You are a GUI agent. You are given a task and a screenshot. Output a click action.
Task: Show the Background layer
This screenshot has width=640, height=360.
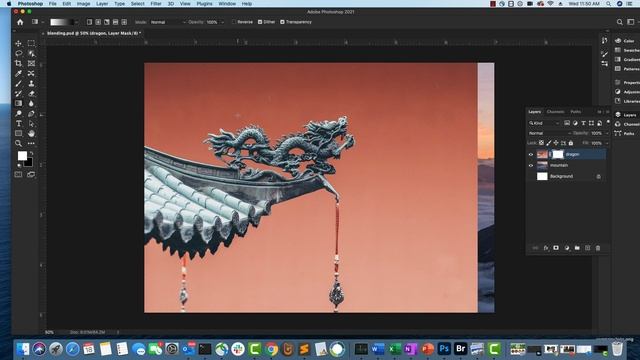click(531, 176)
